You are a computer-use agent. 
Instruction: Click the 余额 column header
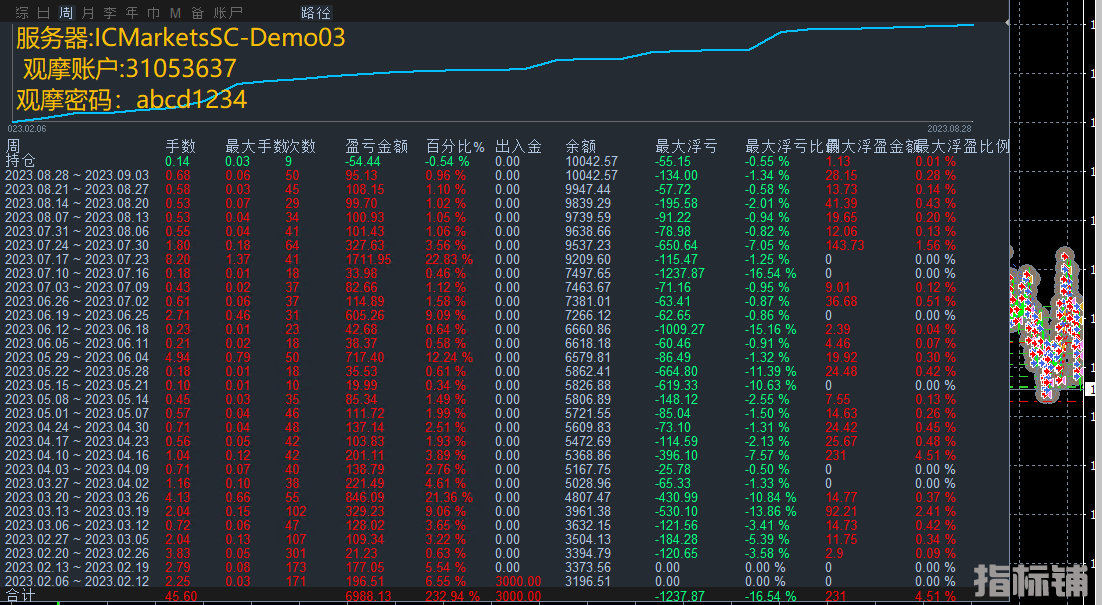581,146
